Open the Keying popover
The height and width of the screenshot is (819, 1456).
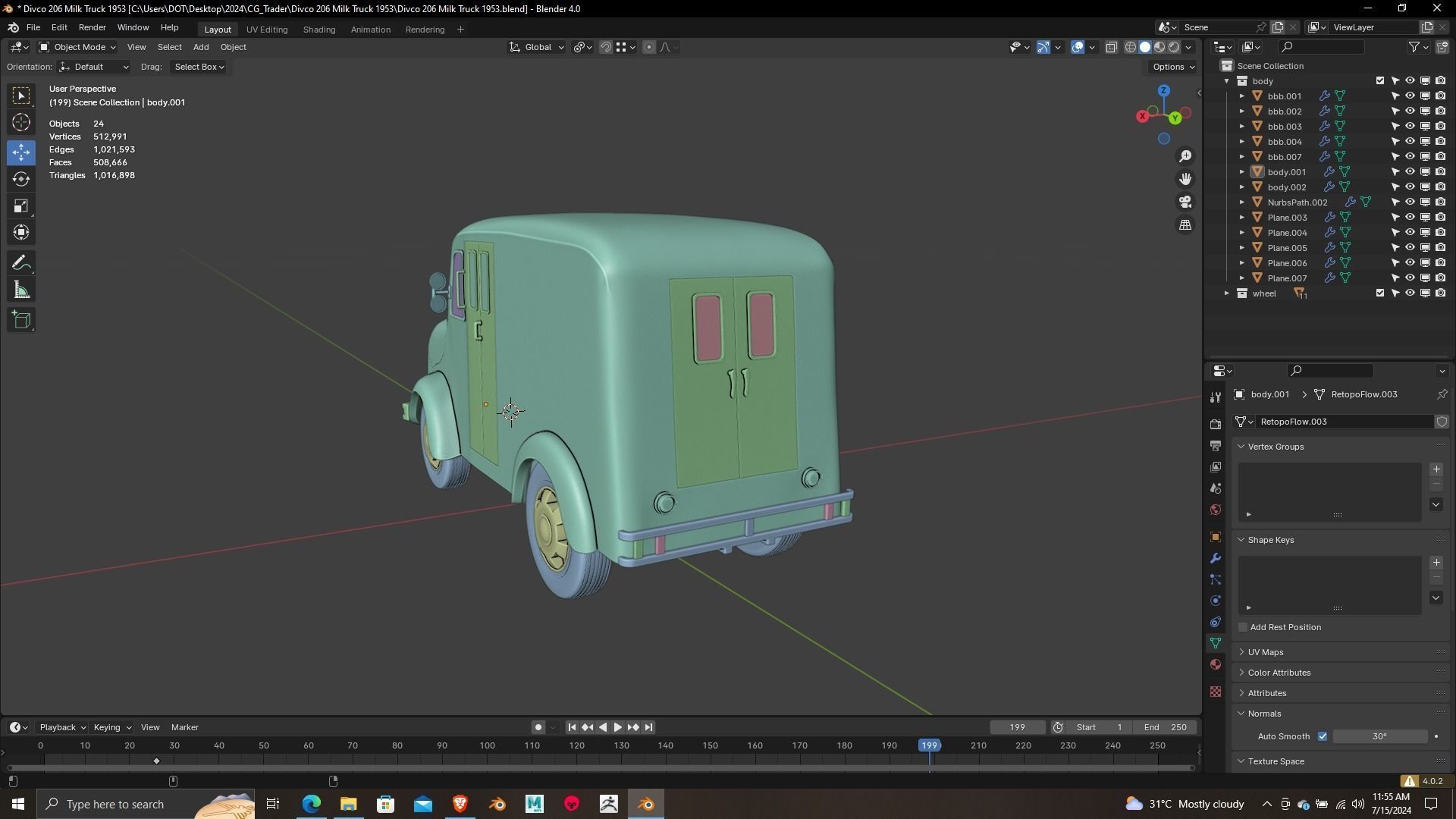pyautogui.click(x=111, y=727)
